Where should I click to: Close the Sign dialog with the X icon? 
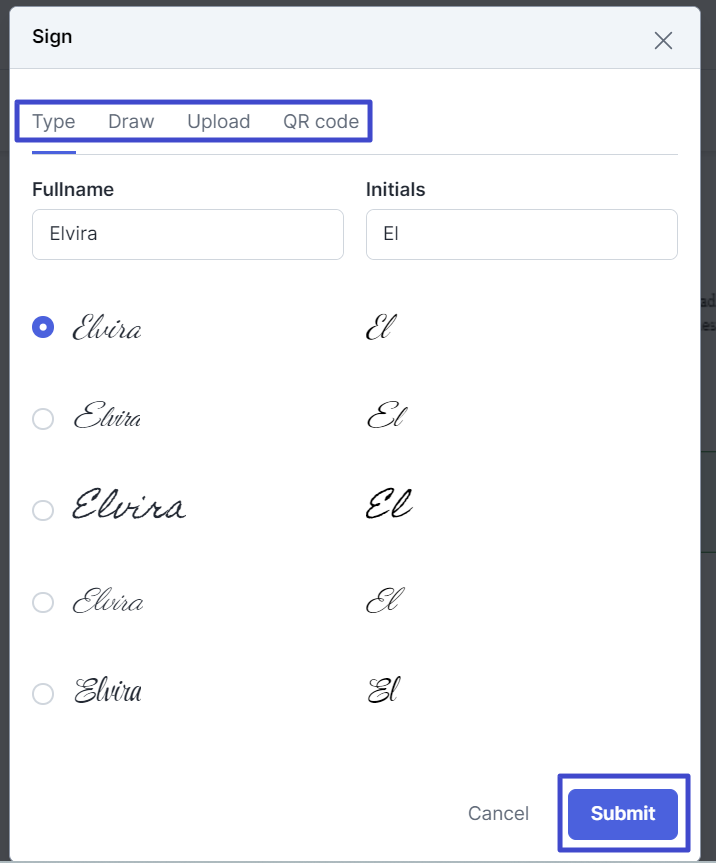[663, 40]
